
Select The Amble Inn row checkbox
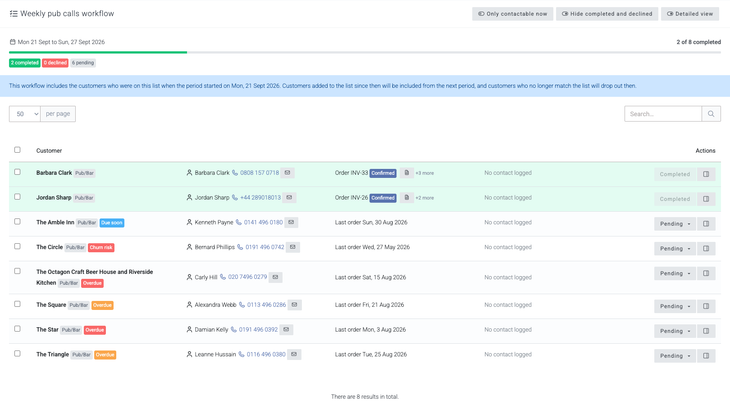click(x=17, y=221)
